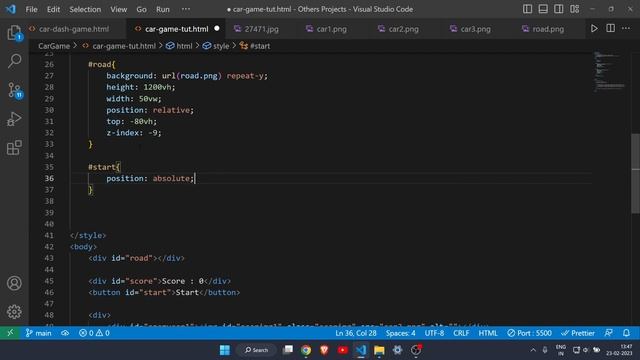640x360 pixels.
Task: Open the Edit menu
Action: 53,9
